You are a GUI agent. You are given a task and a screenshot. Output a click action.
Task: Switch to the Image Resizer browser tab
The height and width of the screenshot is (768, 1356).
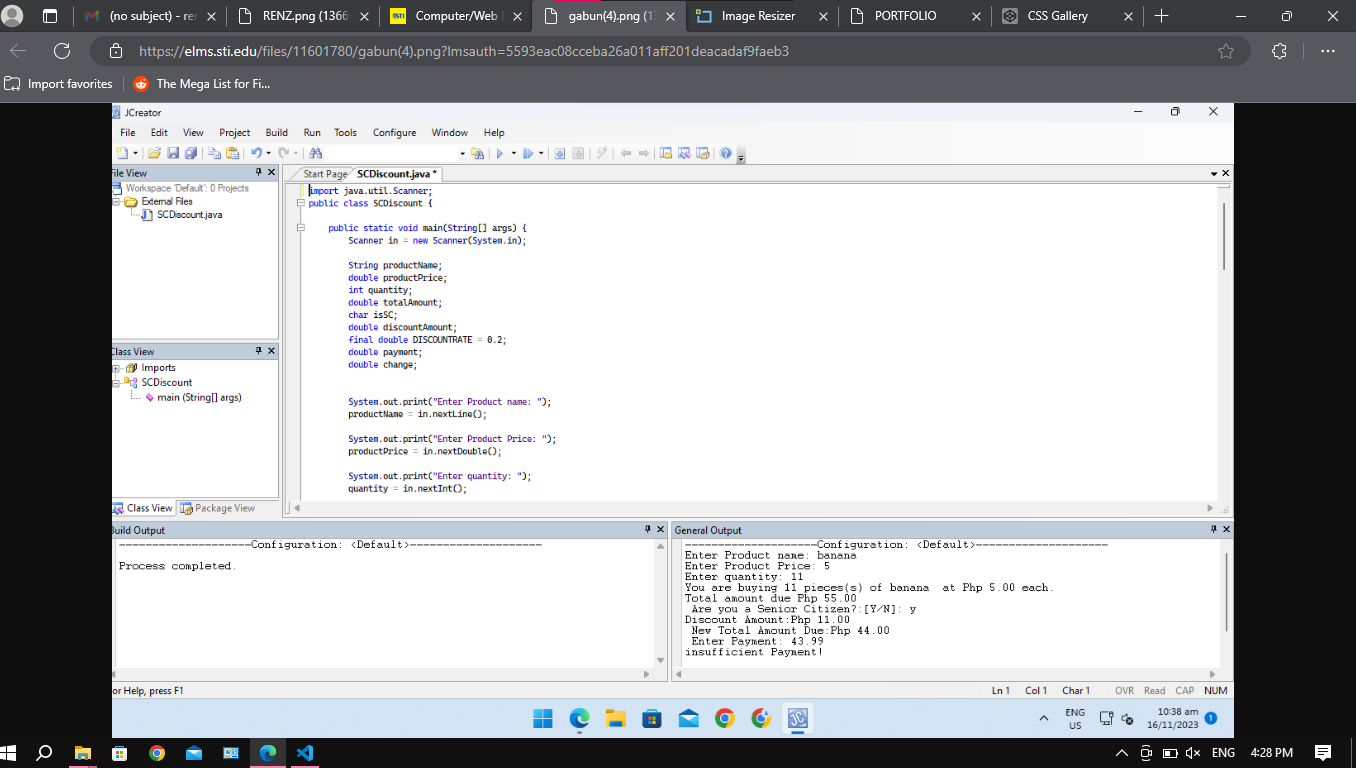[x=758, y=16]
